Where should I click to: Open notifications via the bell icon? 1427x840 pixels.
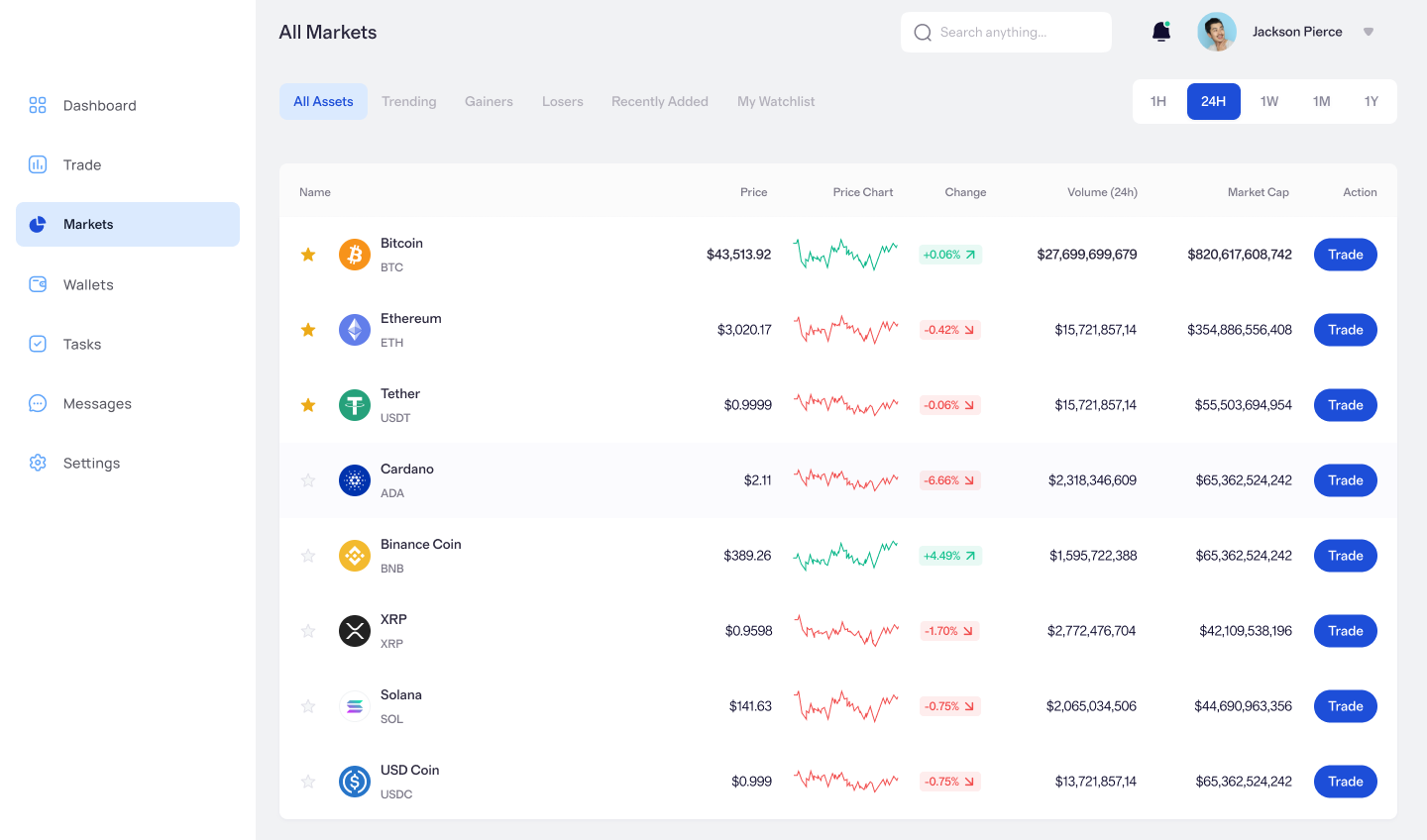tap(1160, 32)
